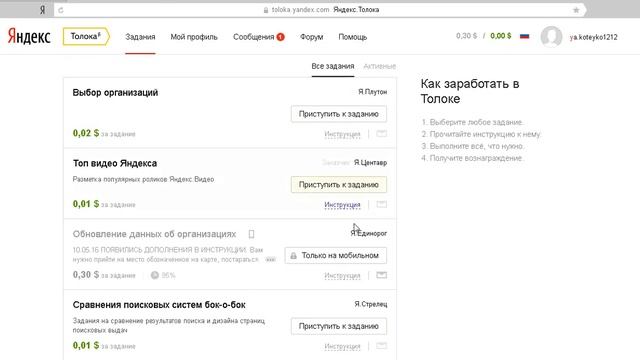Click the browser Я tab icon

pos(42,10)
